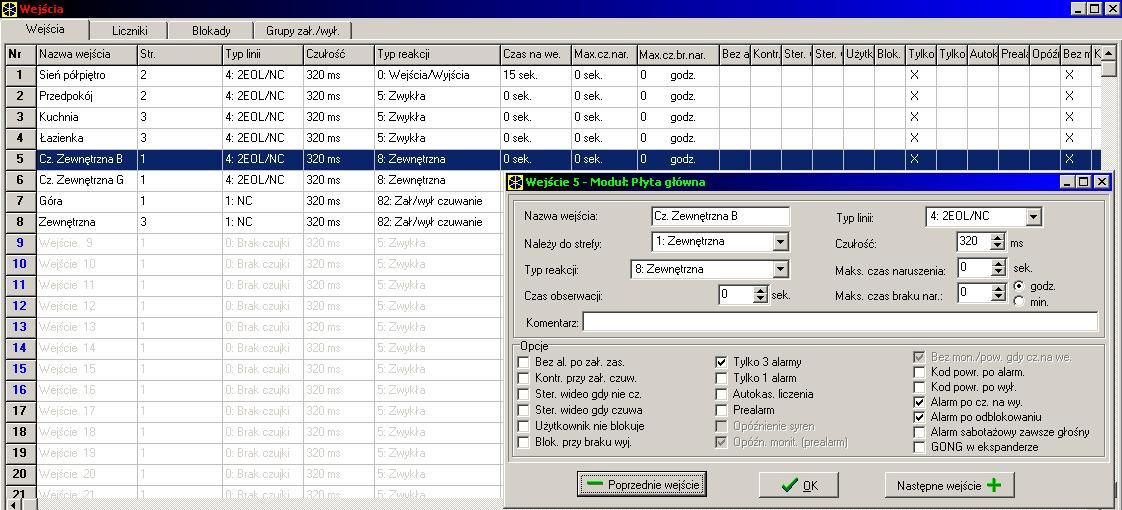Click horizontal scrollbar left arrow
Image resolution: width=1122 pixels, height=510 pixels.
coord(14,504)
